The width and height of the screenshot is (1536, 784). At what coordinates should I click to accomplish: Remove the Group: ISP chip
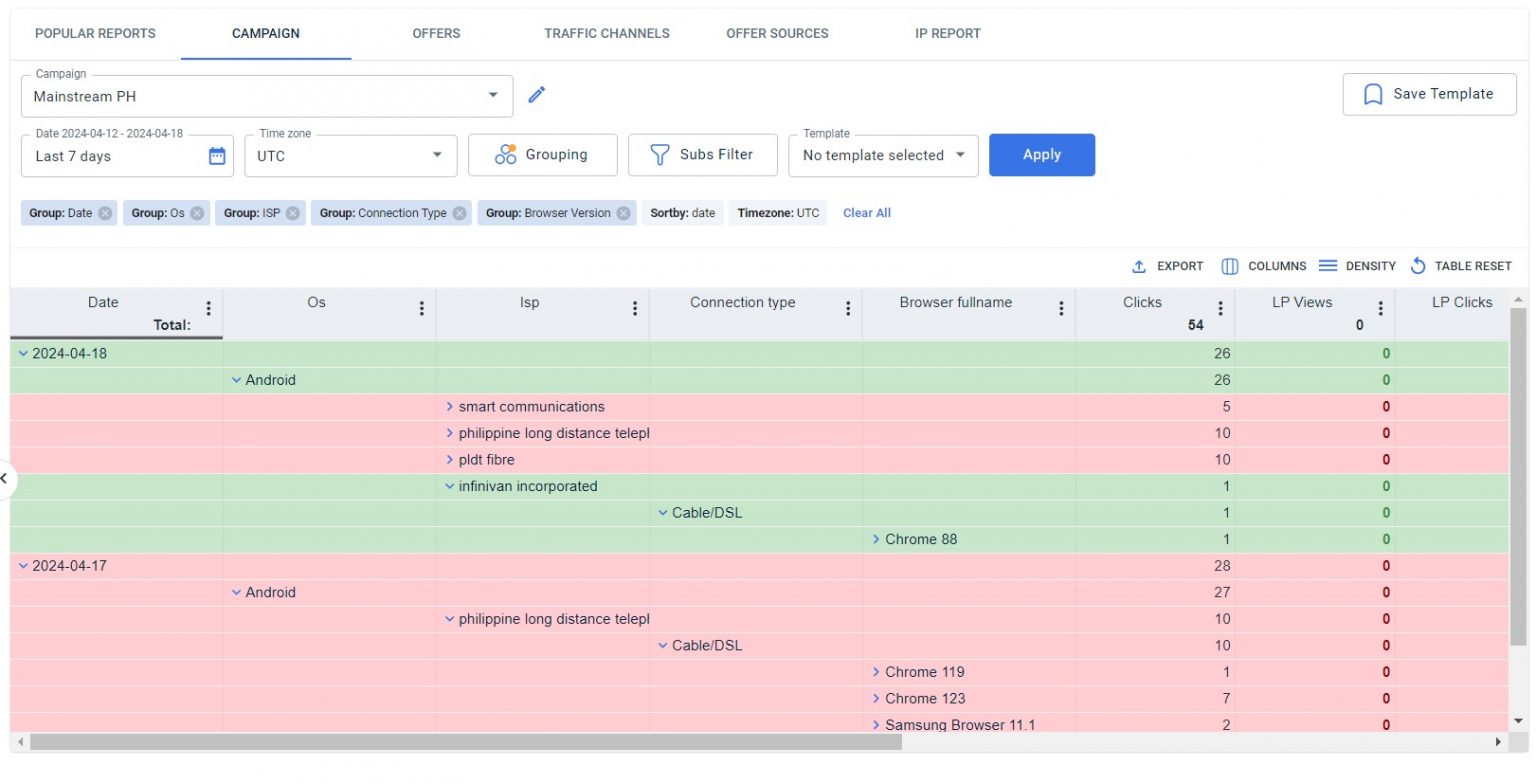292,212
